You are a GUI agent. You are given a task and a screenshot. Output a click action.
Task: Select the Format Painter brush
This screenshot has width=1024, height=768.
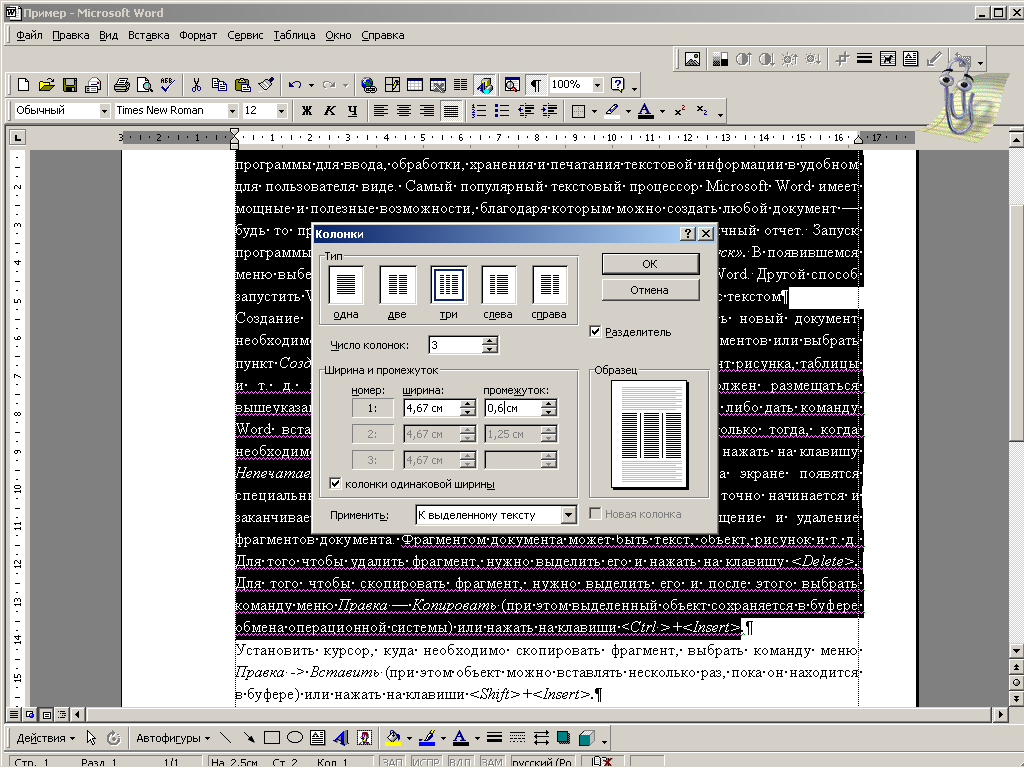[266, 85]
